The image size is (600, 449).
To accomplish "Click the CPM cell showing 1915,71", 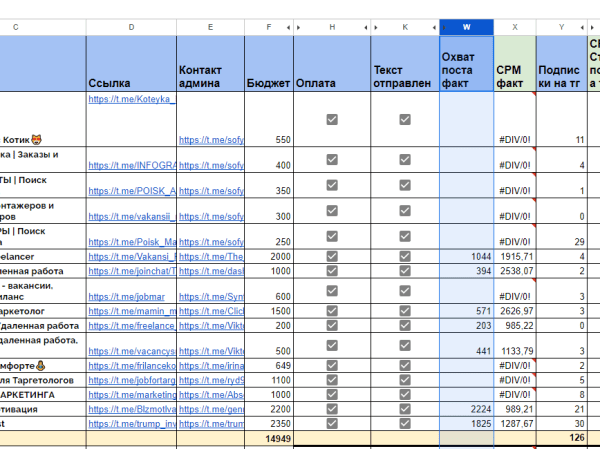I will click(514, 257).
